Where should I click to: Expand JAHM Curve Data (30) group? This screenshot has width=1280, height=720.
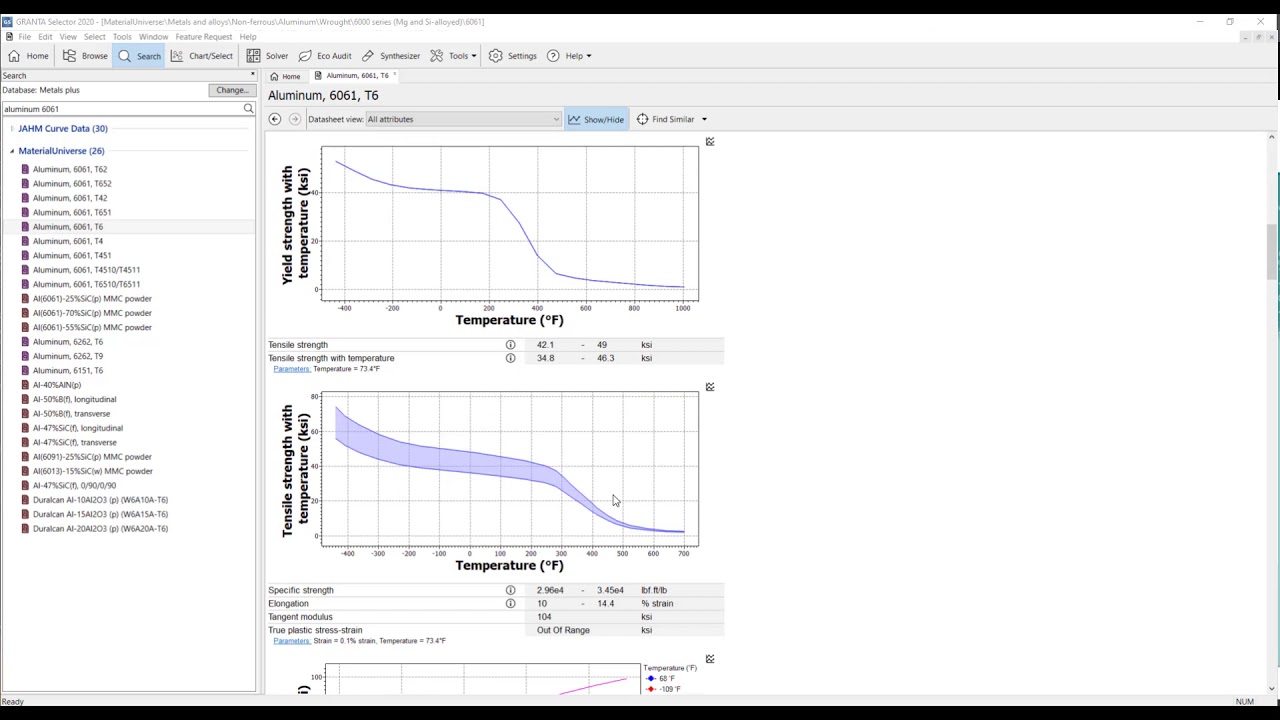point(12,128)
